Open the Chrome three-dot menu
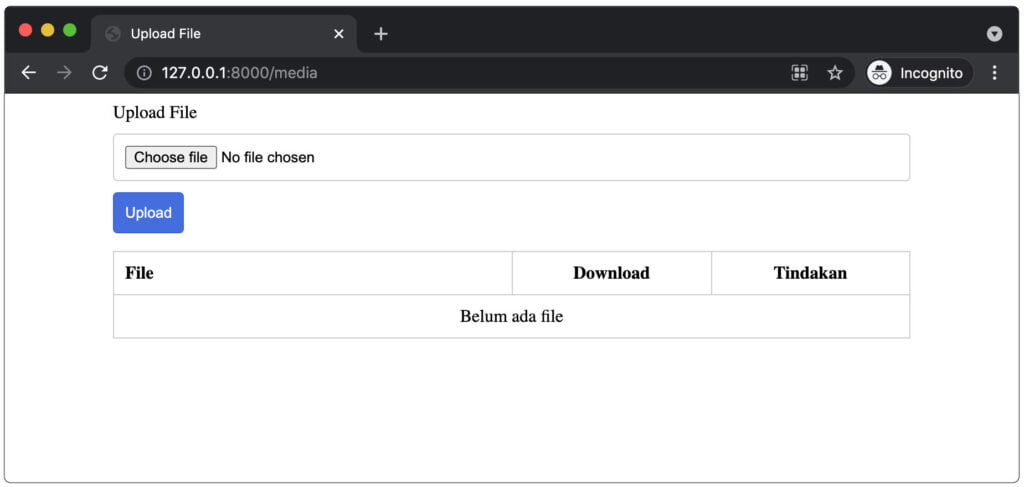This screenshot has width=1024, height=487. 994,73
